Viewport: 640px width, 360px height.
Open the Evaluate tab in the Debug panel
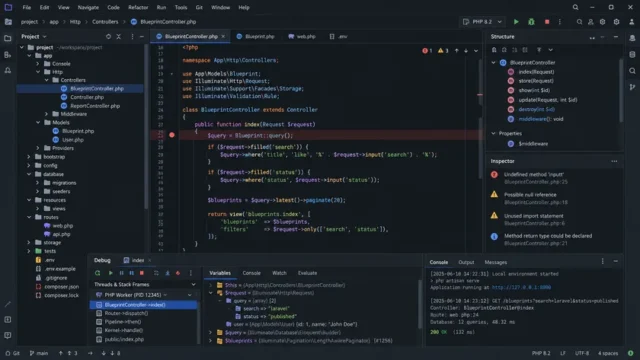click(x=307, y=273)
